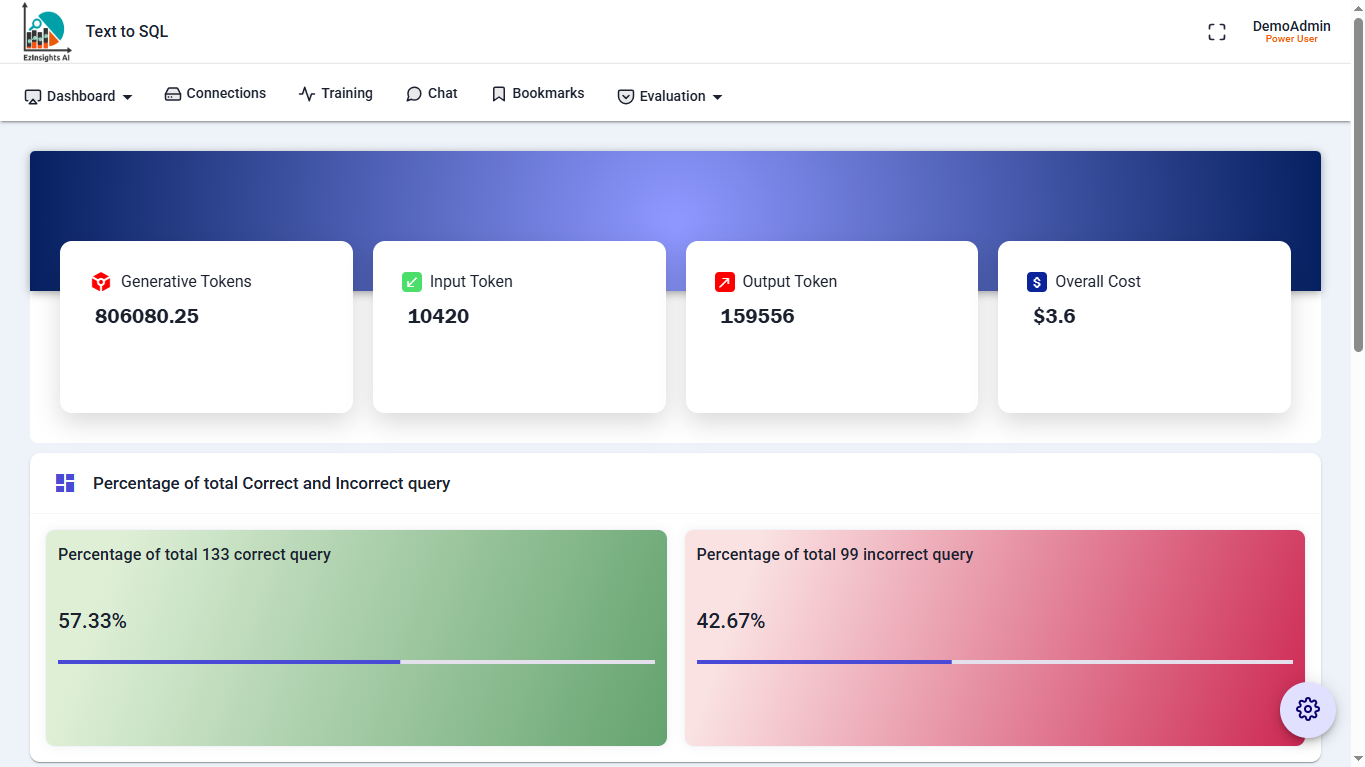Open the Chat menu item
The height and width of the screenshot is (767, 1365).
[432, 94]
